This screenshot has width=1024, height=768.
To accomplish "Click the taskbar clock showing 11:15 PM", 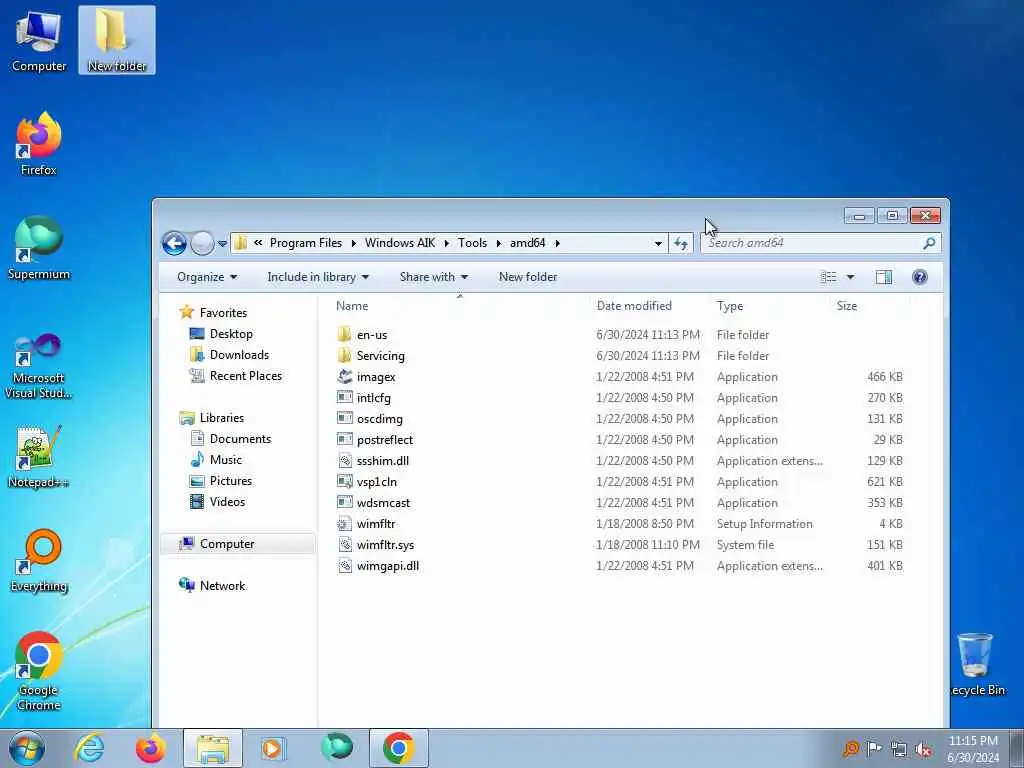I will [x=973, y=748].
